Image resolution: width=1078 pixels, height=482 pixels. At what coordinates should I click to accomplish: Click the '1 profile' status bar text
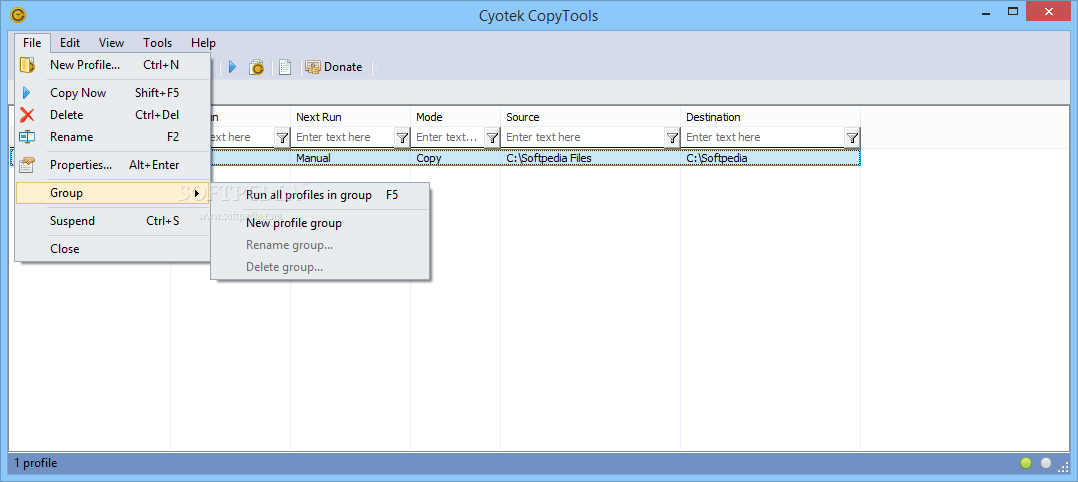[x=36, y=463]
